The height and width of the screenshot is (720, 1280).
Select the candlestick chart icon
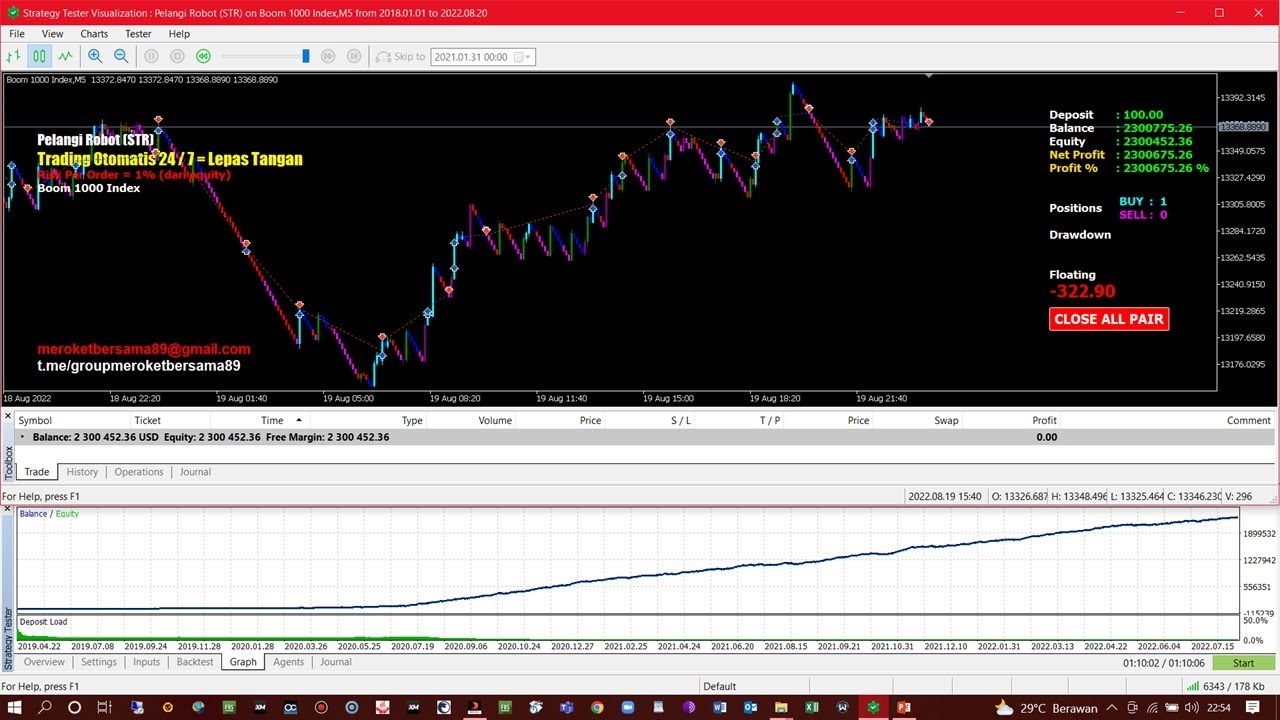(39, 57)
